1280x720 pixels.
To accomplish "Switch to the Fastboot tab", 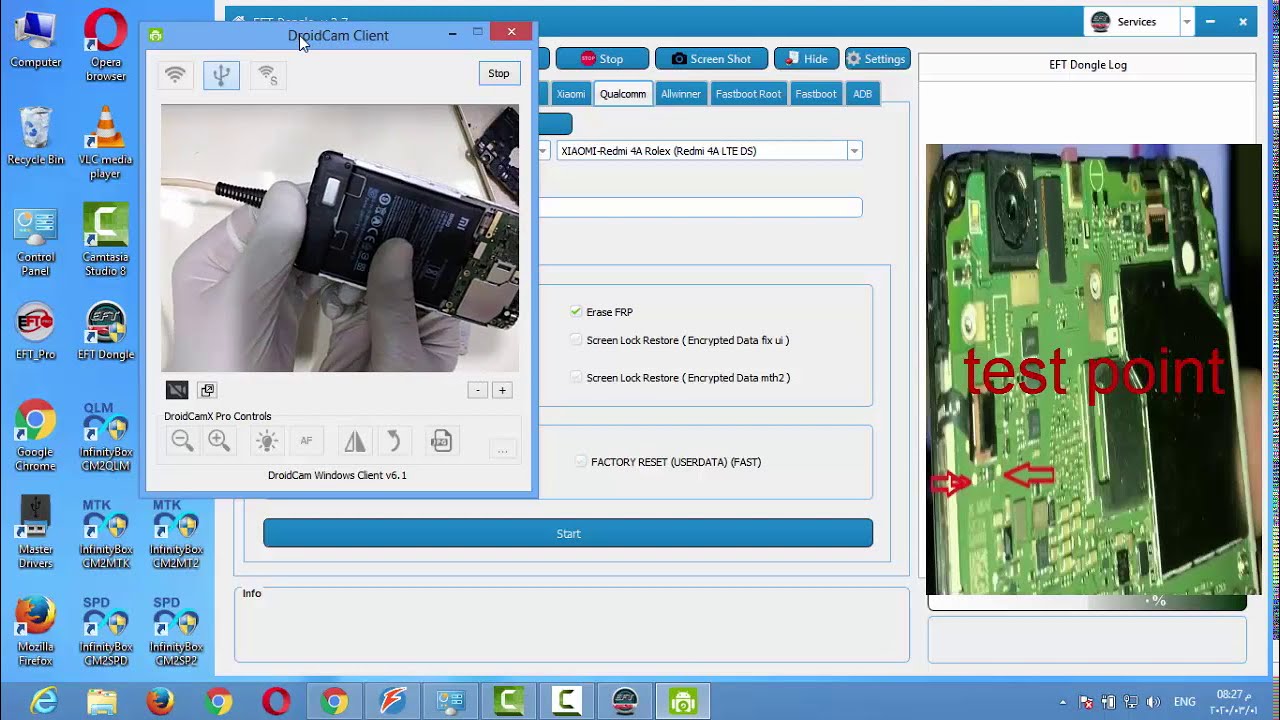I will (815, 94).
